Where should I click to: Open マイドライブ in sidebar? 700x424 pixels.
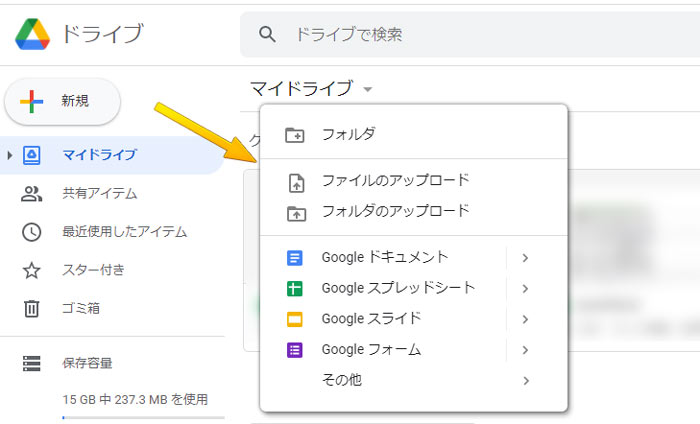pyautogui.click(x=112, y=155)
